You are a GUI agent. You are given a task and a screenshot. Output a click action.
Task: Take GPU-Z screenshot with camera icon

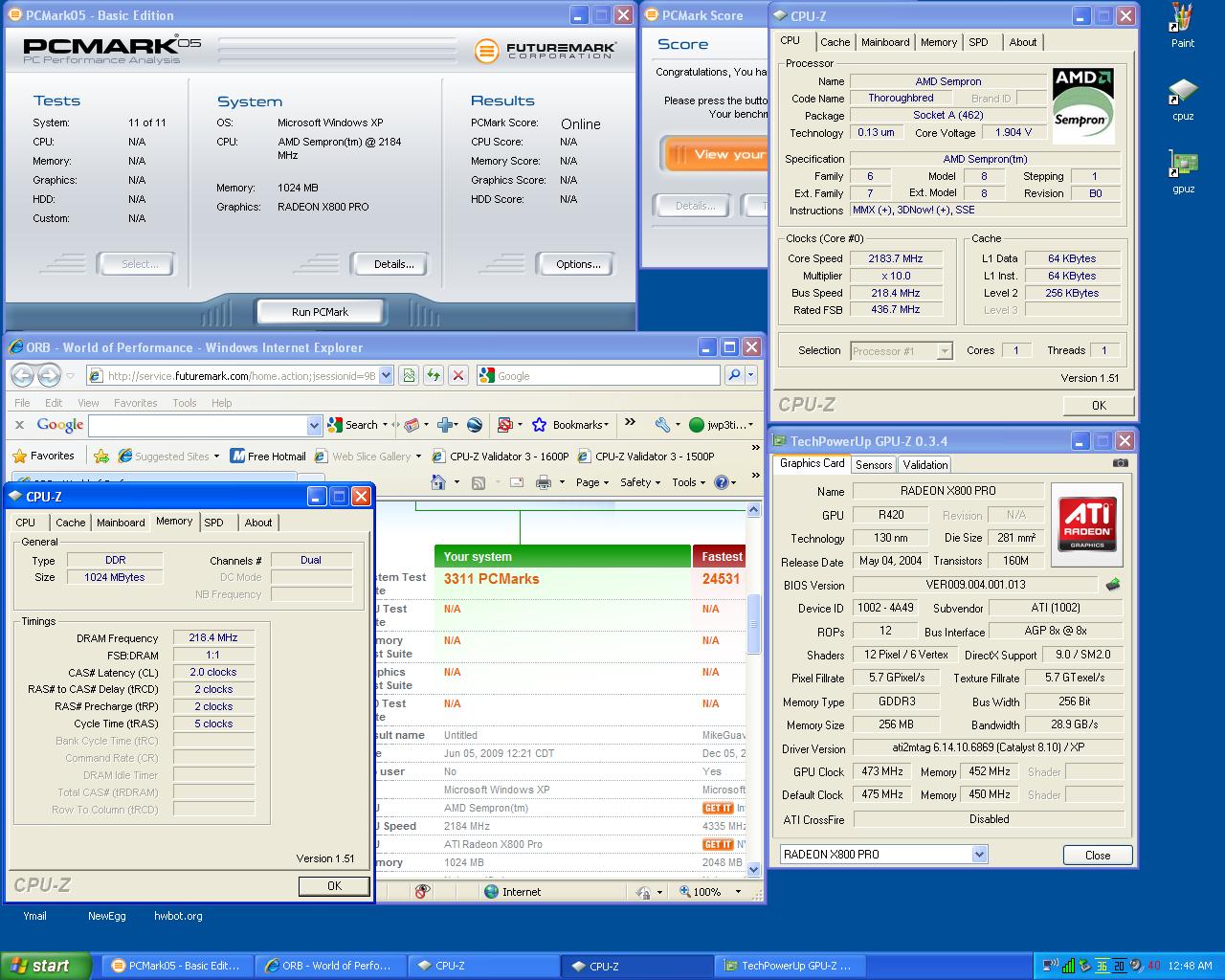1121,463
